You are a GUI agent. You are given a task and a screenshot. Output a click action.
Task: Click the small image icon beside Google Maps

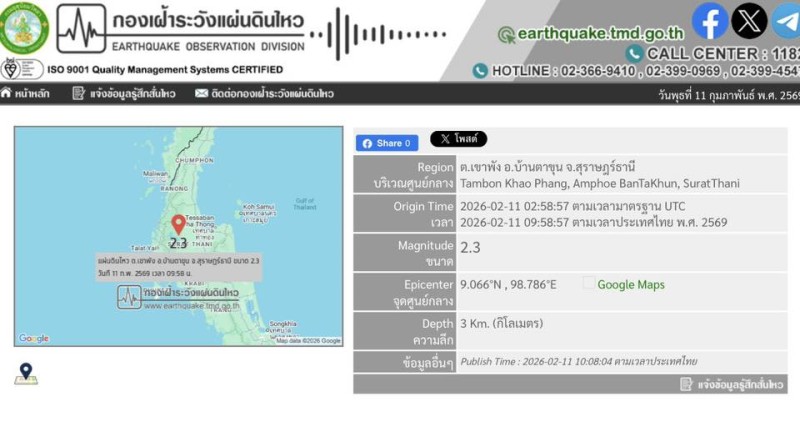click(x=589, y=284)
